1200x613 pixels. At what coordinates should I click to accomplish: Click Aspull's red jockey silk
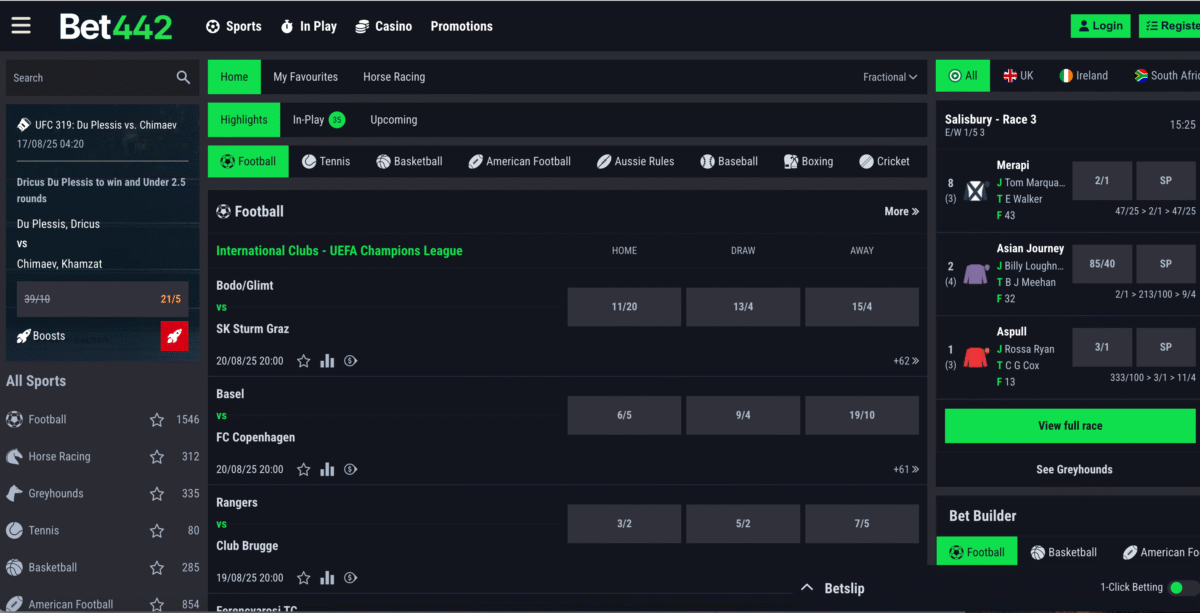coord(977,356)
